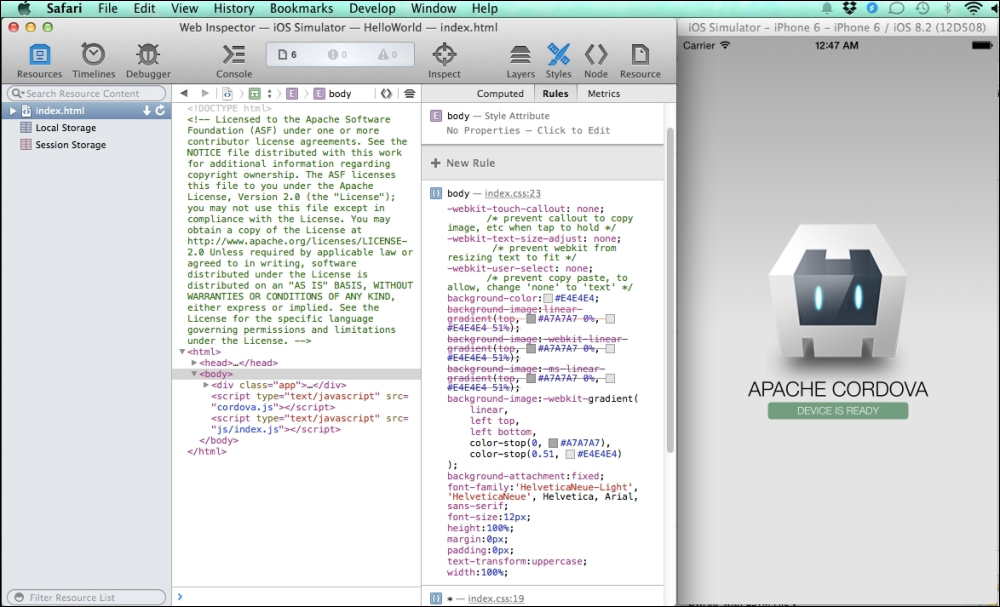Open the History menu

pos(233,8)
